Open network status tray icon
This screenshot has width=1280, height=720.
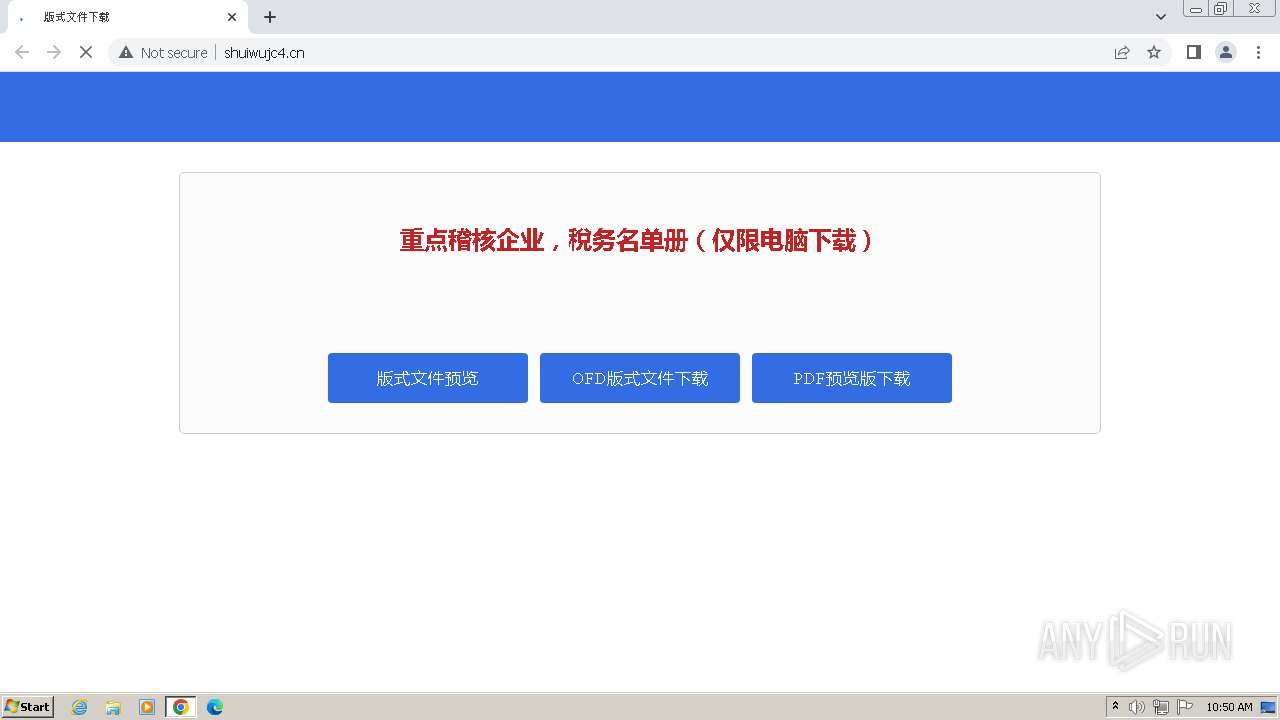pos(1161,707)
